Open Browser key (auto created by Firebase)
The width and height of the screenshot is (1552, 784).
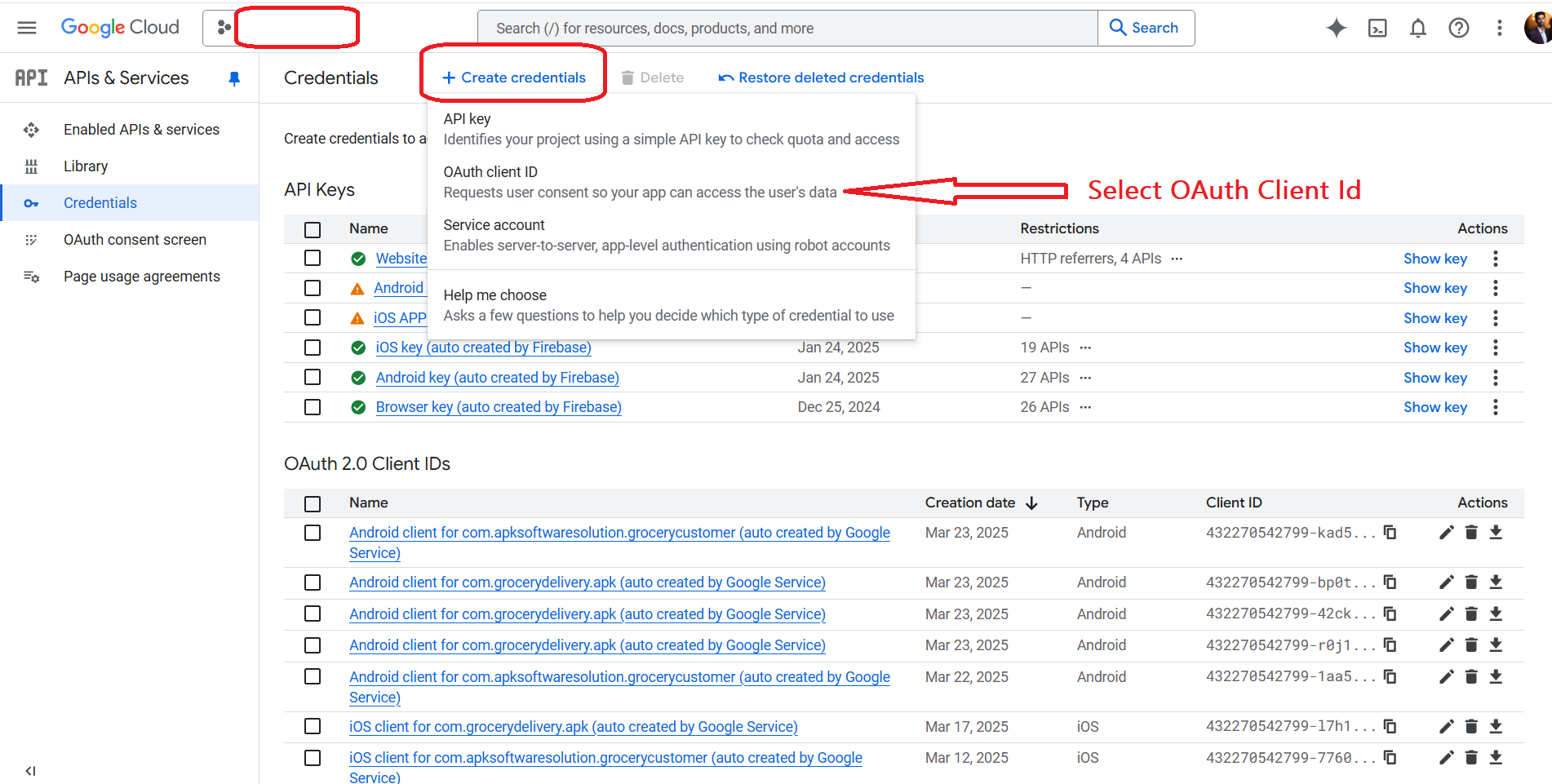click(x=499, y=407)
